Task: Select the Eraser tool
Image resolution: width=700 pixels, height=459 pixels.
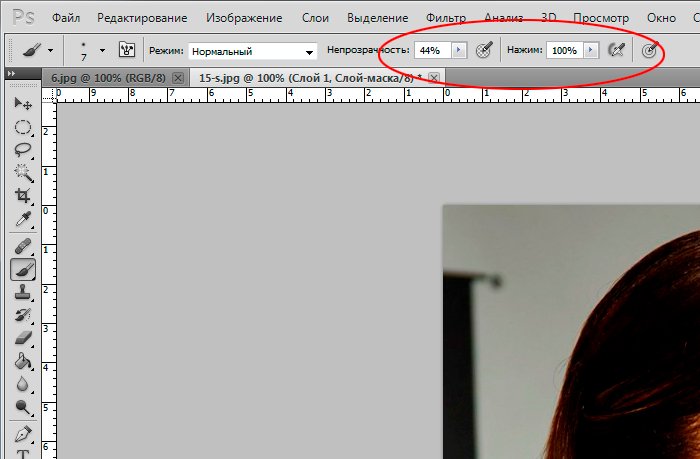Action: point(23,339)
